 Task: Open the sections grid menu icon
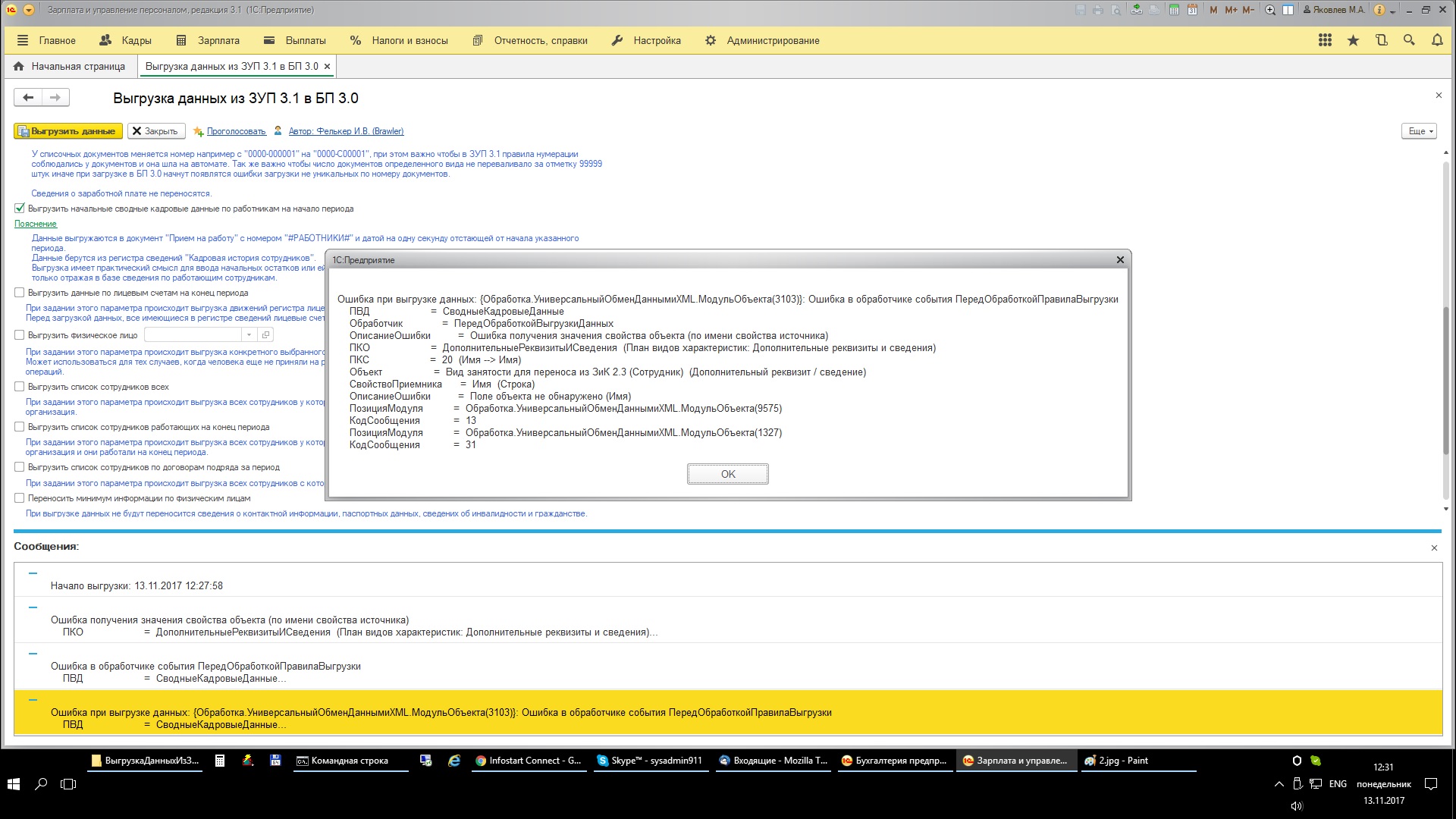coord(1325,40)
